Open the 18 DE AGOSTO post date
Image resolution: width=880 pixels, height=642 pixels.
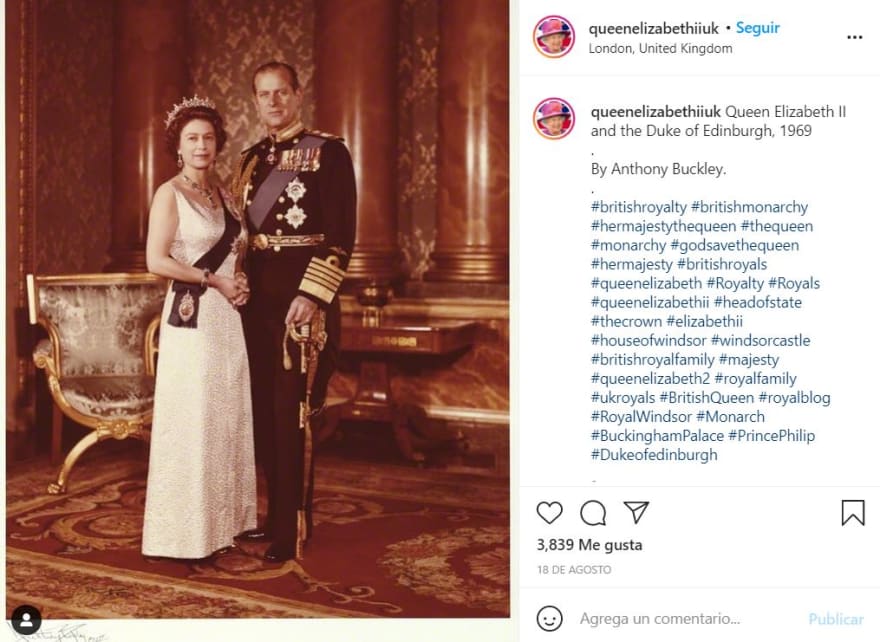point(574,570)
